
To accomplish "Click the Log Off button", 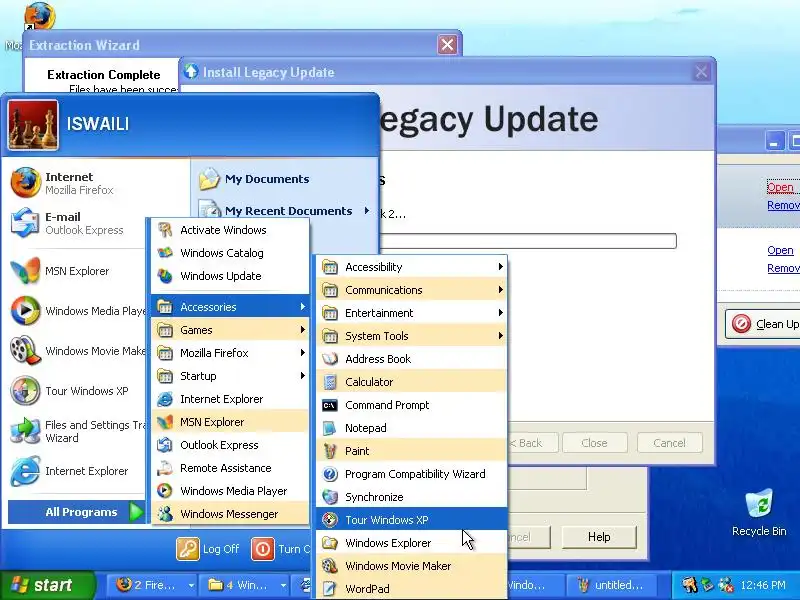I will pyautogui.click(x=208, y=549).
